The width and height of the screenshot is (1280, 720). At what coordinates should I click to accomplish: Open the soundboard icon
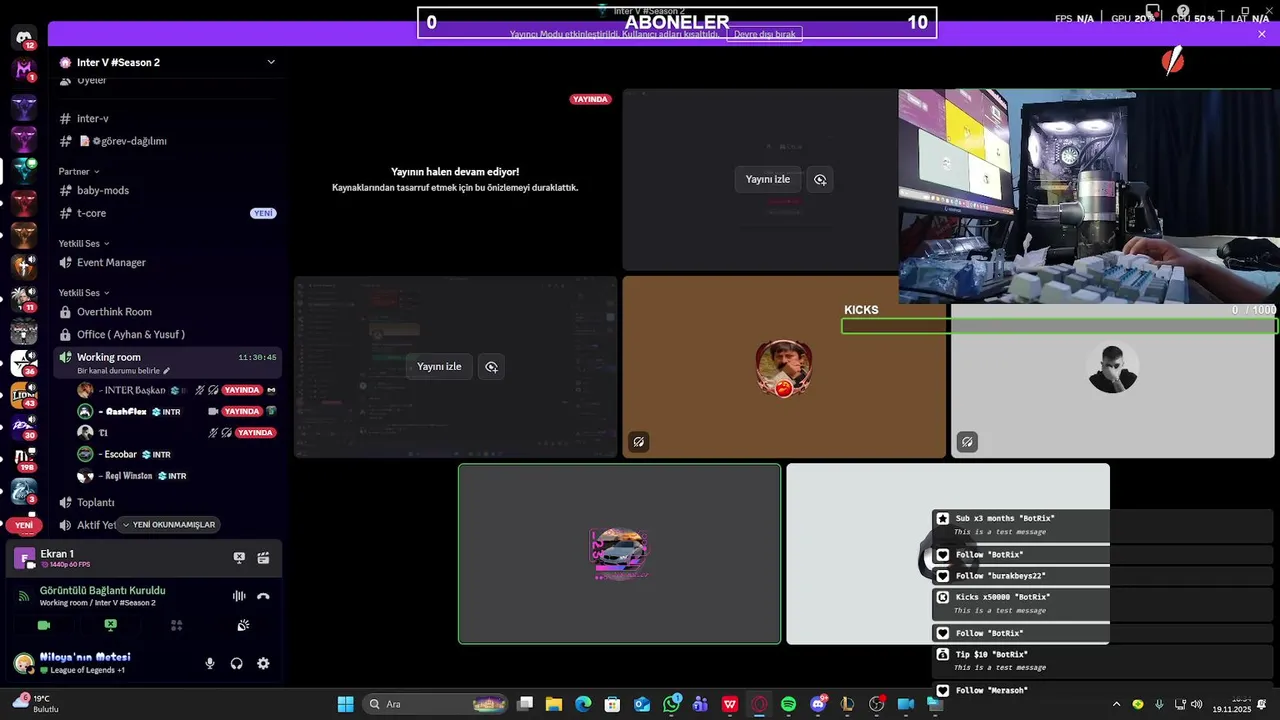(243, 625)
